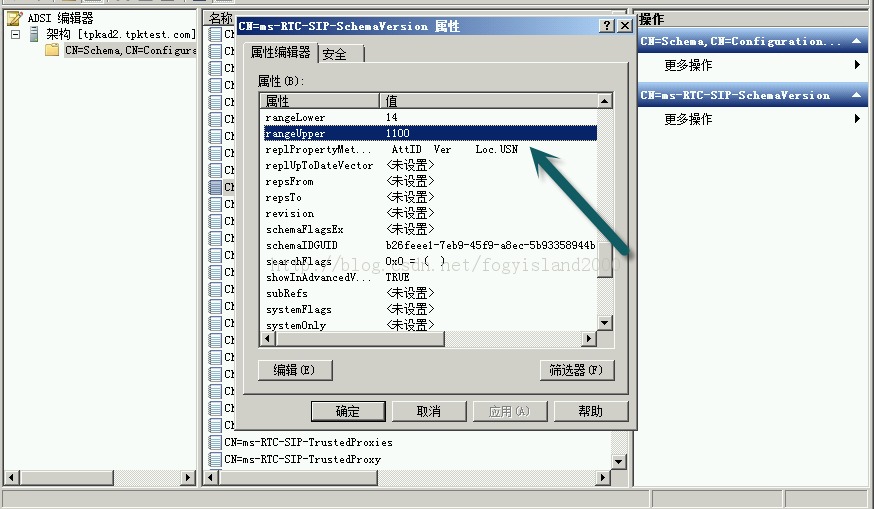The height and width of the screenshot is (509, 874).
Task: Select the schemaIDGUID attribute row
Action: click(x=429, y=245)
